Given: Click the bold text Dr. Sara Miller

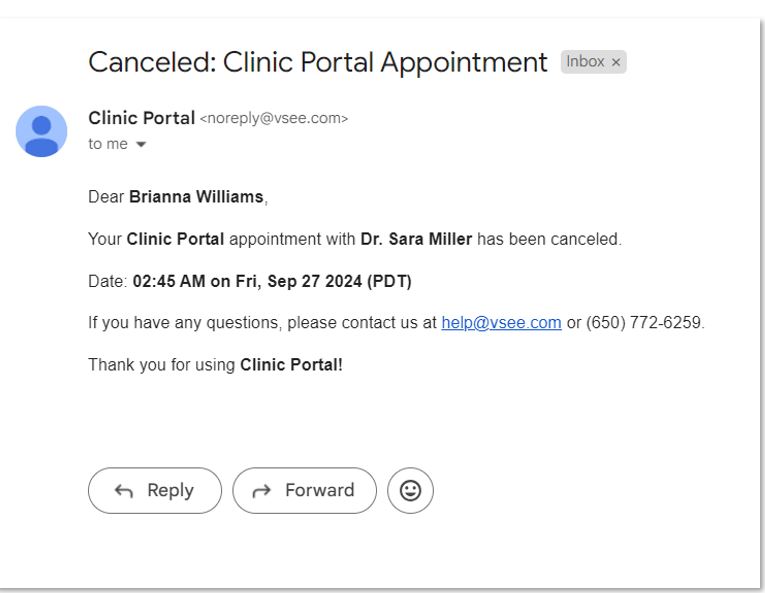Looking at the screenshot, I should [x=416, y=239].
